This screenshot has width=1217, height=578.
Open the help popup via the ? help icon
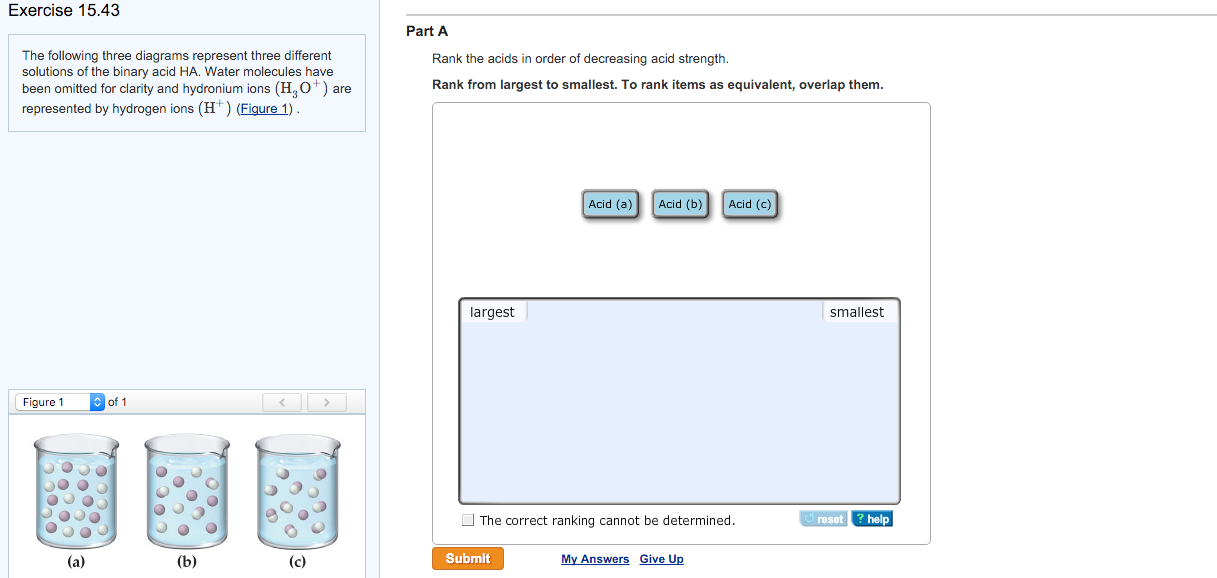[x=871, y=518]
